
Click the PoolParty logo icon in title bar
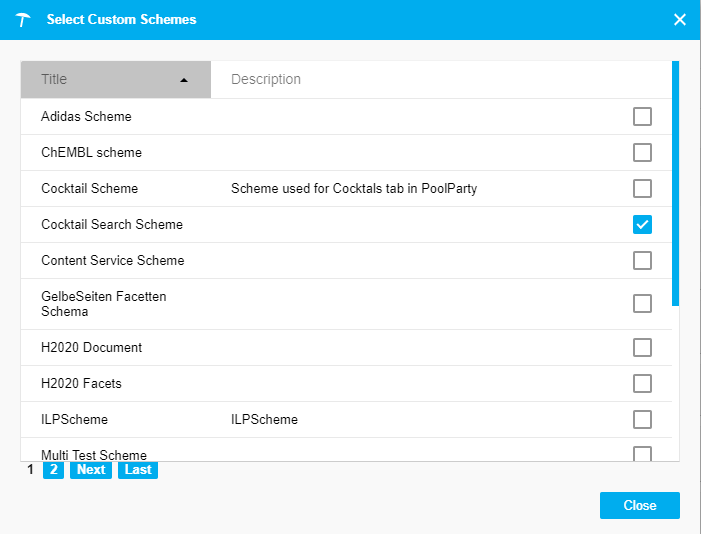[x=24, y=20]
